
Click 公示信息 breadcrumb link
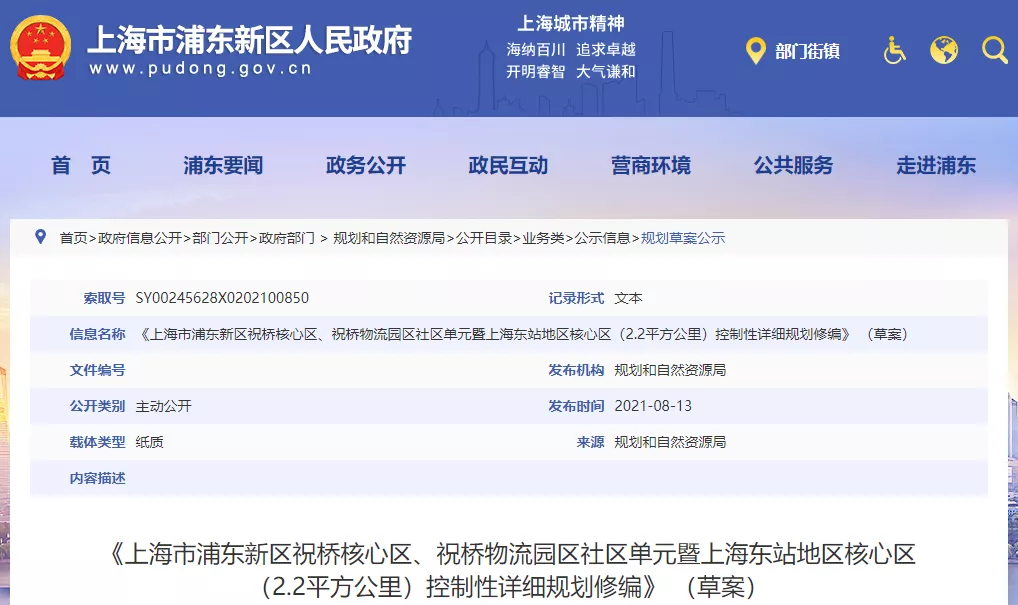[x=602, y=238]
